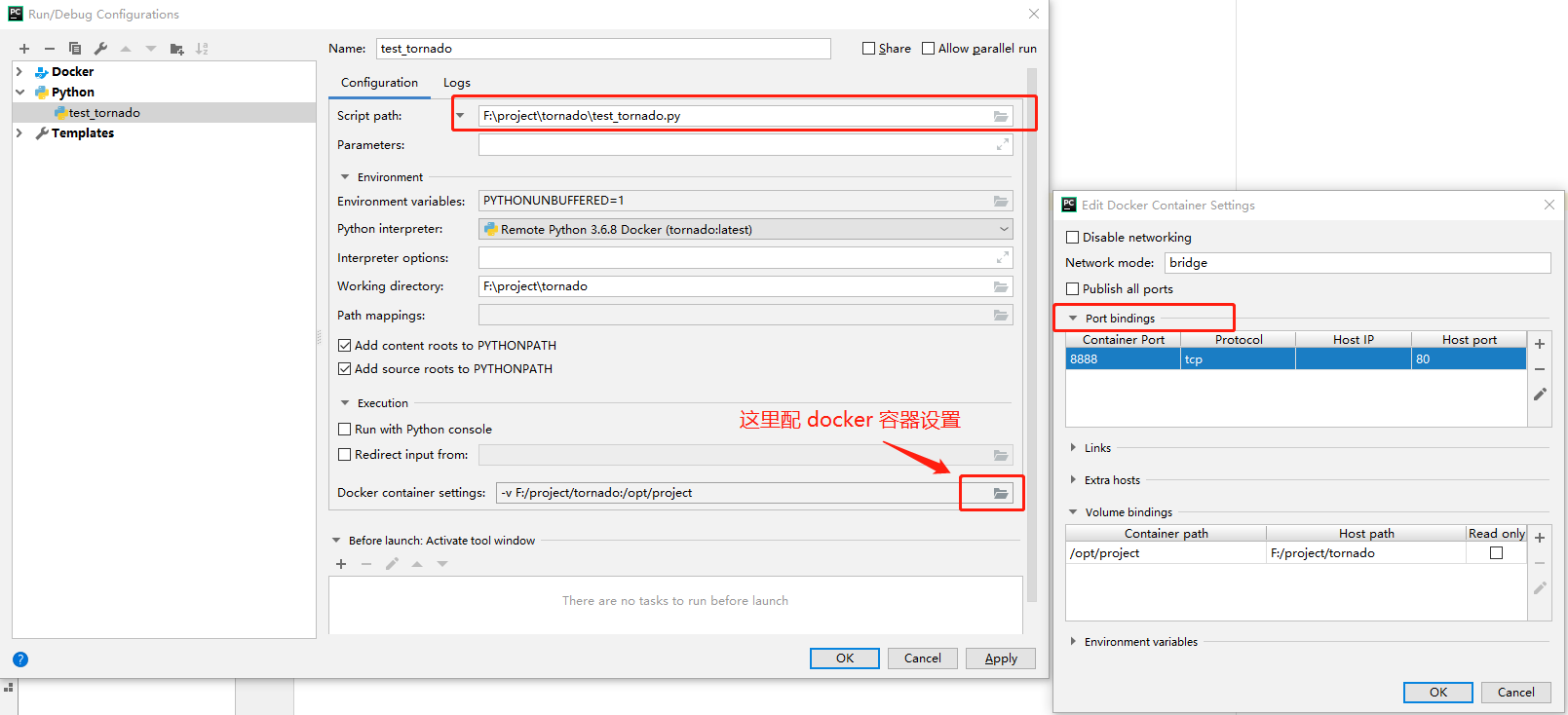The width and height of the screenshot is (1568, 715).
Task: Click the Network mode bridge field
Action: point(1358,263)
